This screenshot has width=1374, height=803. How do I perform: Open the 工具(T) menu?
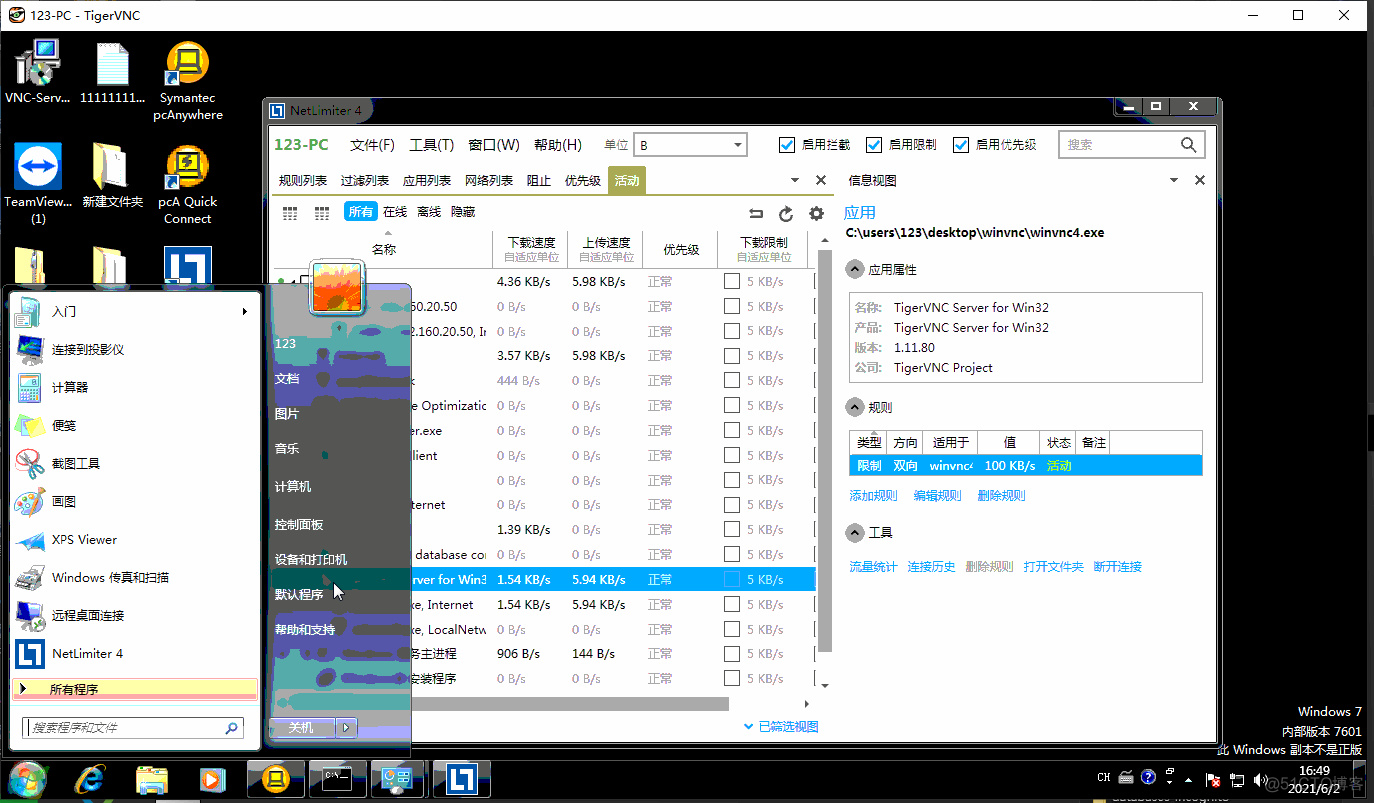432,145
